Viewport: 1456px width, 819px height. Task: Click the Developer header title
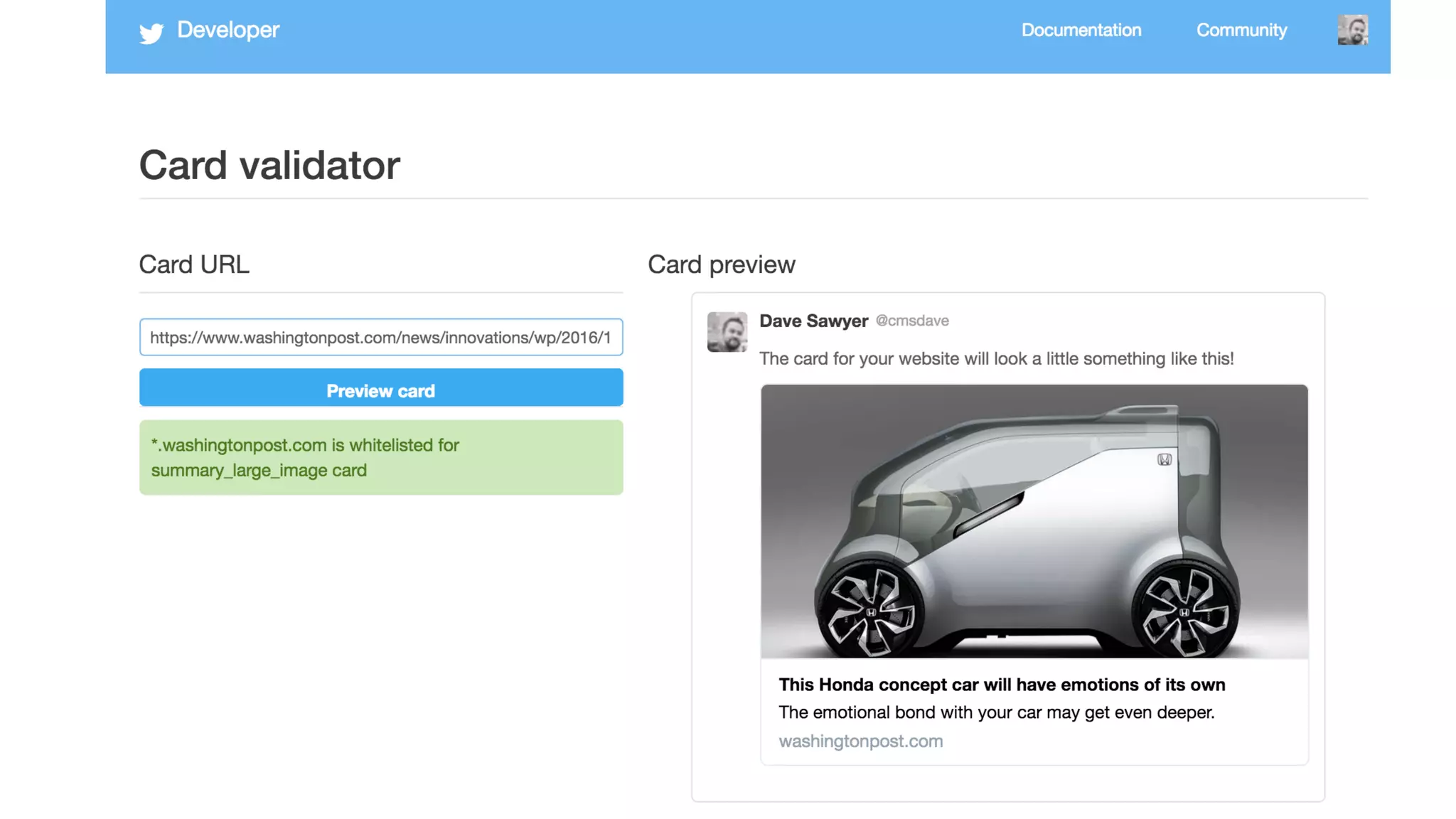pos(228,30)
